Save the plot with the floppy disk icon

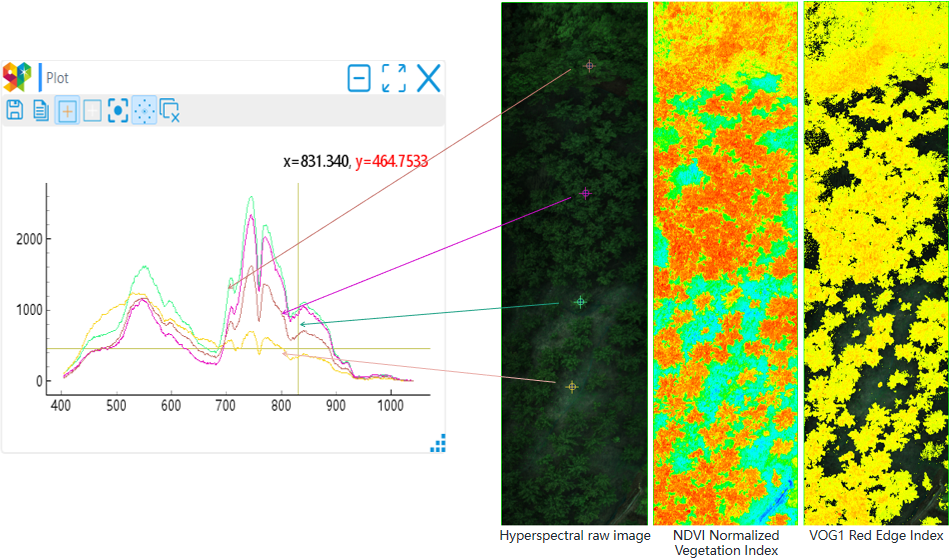[x=15, y=110]
